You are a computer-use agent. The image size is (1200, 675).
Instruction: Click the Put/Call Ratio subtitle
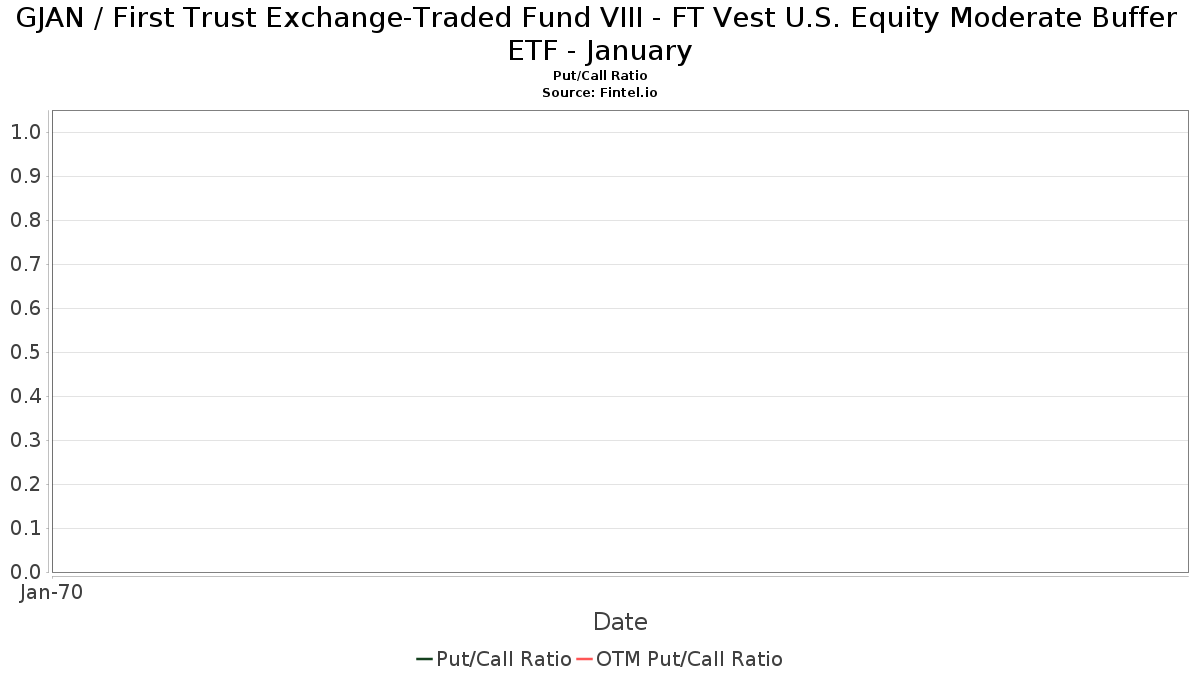[x=600, y=76]
